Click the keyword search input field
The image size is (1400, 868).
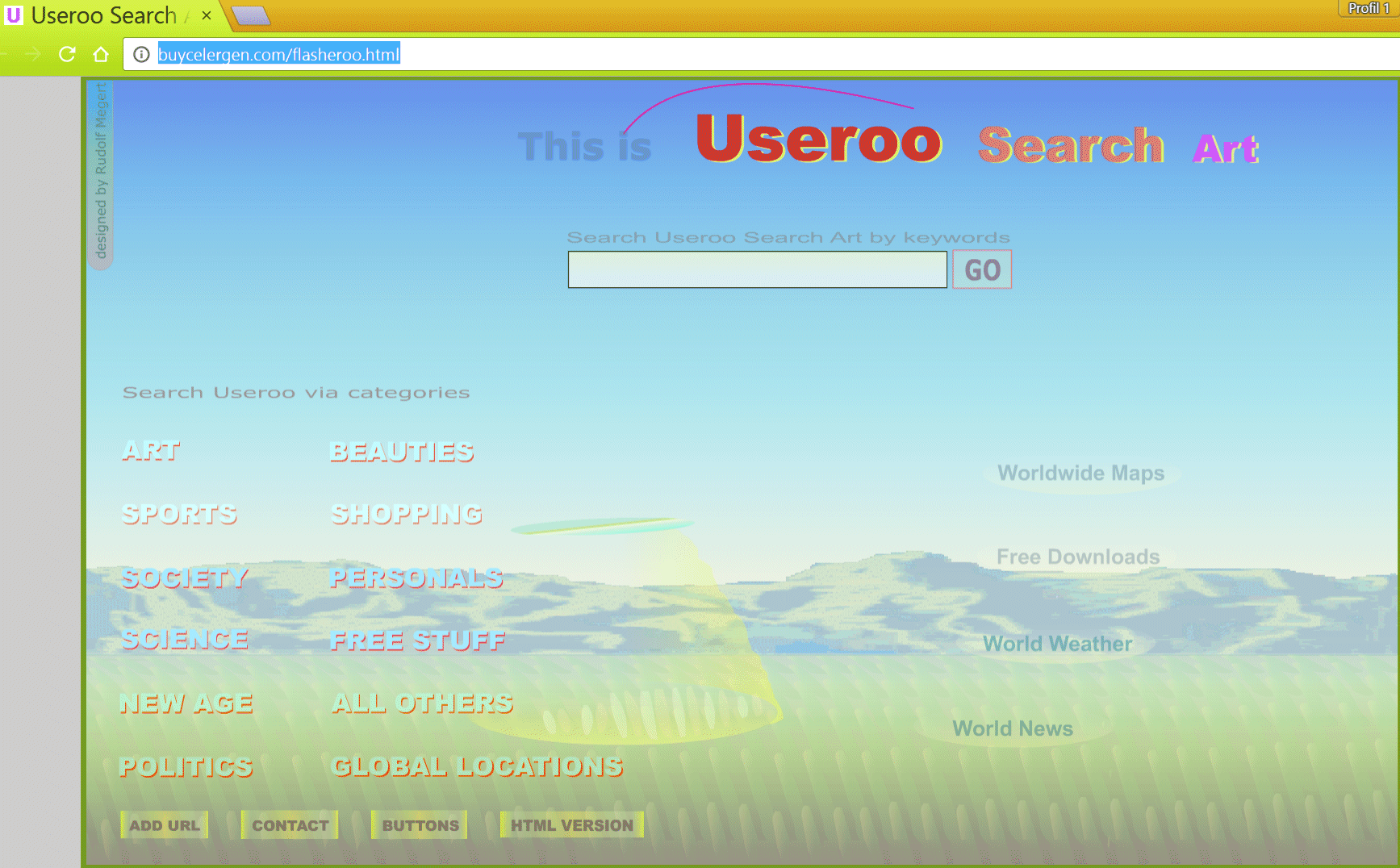(757, 269)
